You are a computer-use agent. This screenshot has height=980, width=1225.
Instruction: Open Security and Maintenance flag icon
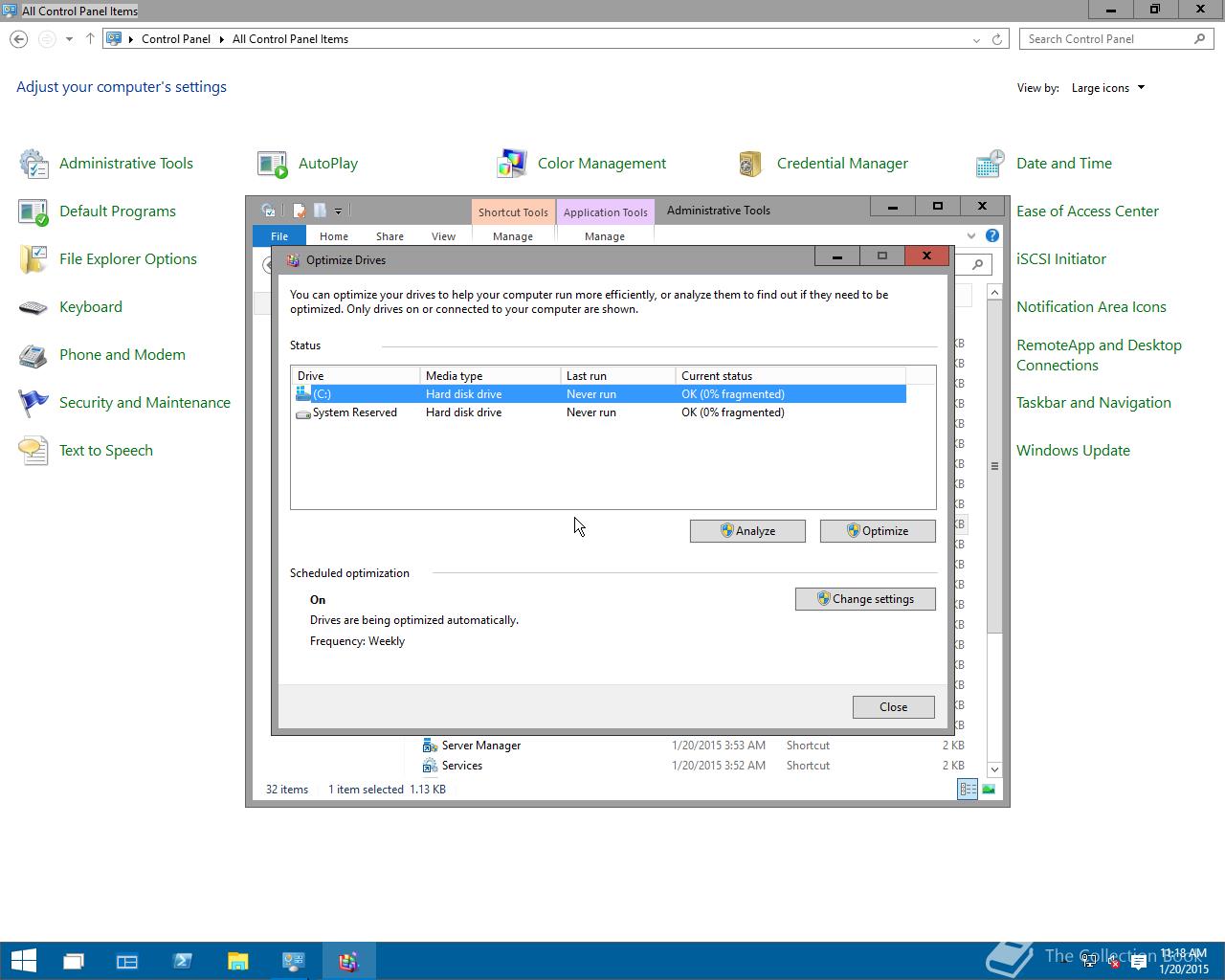[x=34, y=403]
